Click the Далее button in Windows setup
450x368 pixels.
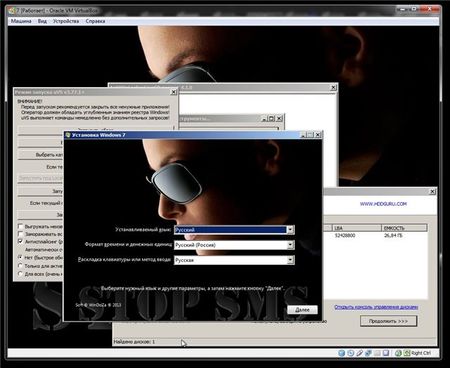click(302, 310)
